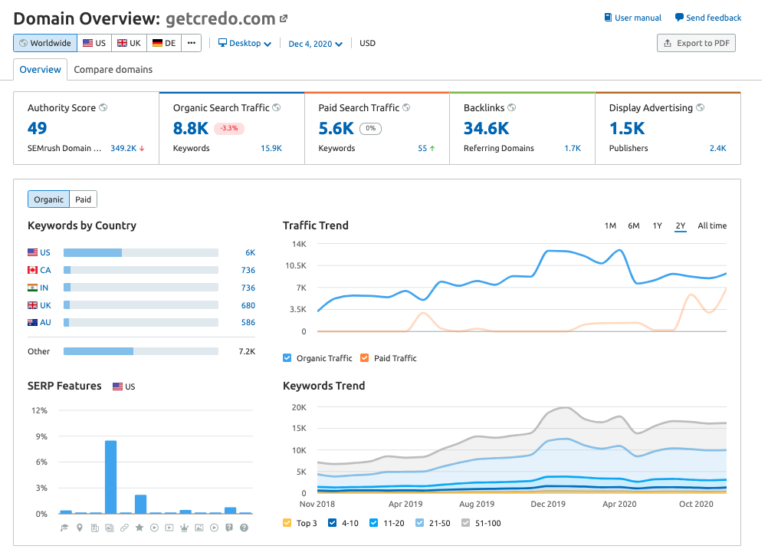Click the 5.6K paid traffic value
Image resolution: width=768 pixels, height=556 pixels.
[x=336, y=128]
